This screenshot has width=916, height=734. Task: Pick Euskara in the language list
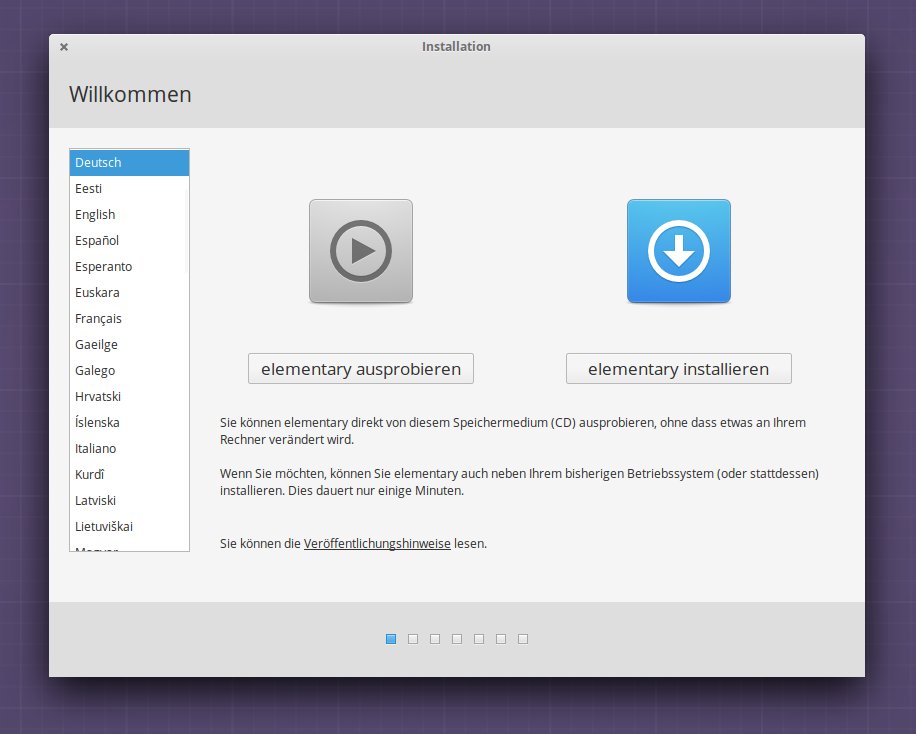click(x=129, y=293)
